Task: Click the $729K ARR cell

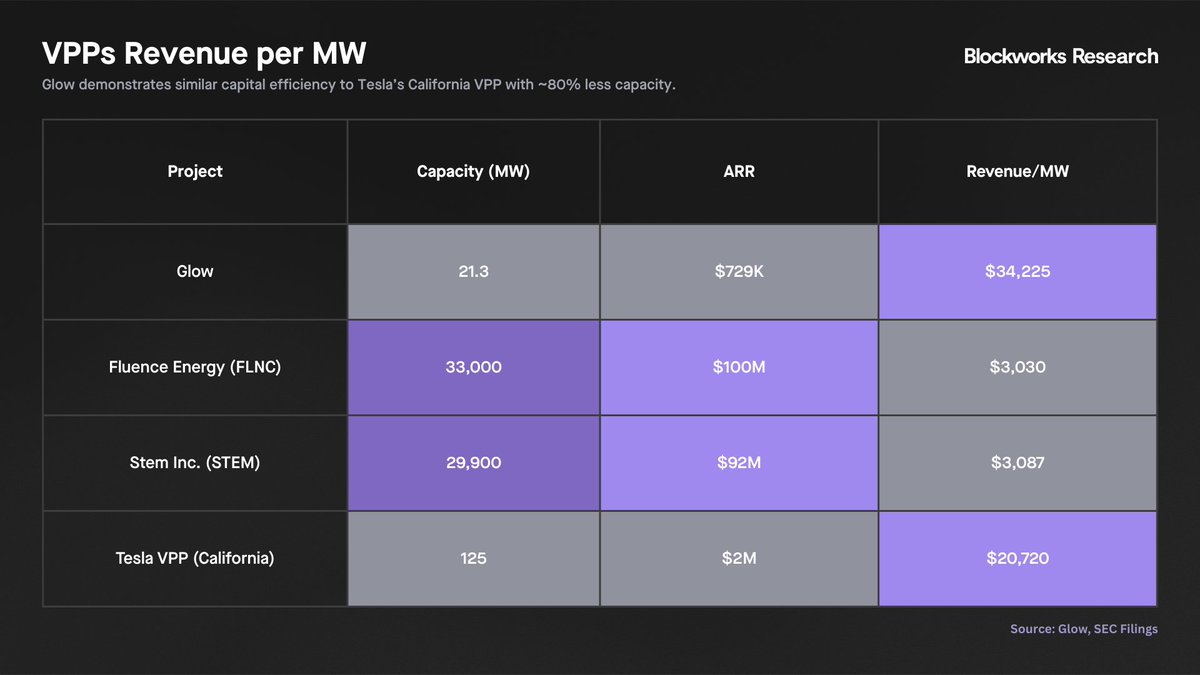Action: 739,271
